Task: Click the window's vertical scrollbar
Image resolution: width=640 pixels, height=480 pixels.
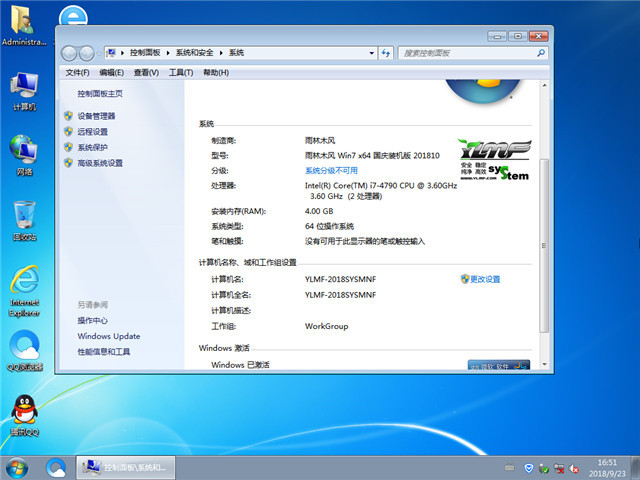Action: coord(544,240)
